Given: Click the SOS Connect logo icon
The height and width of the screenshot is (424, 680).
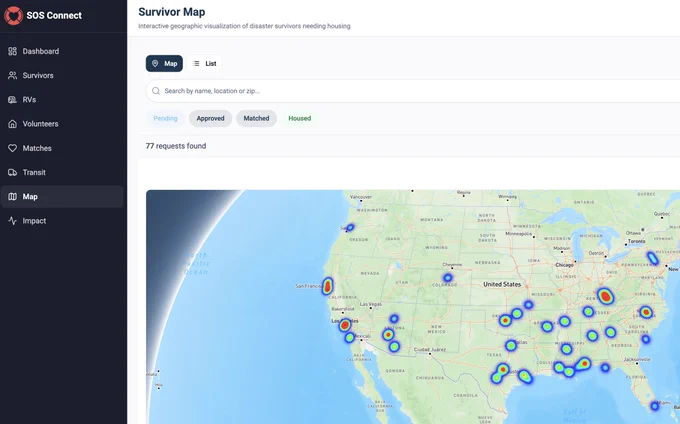Looking at the screenshot, I should pos(13,16).
